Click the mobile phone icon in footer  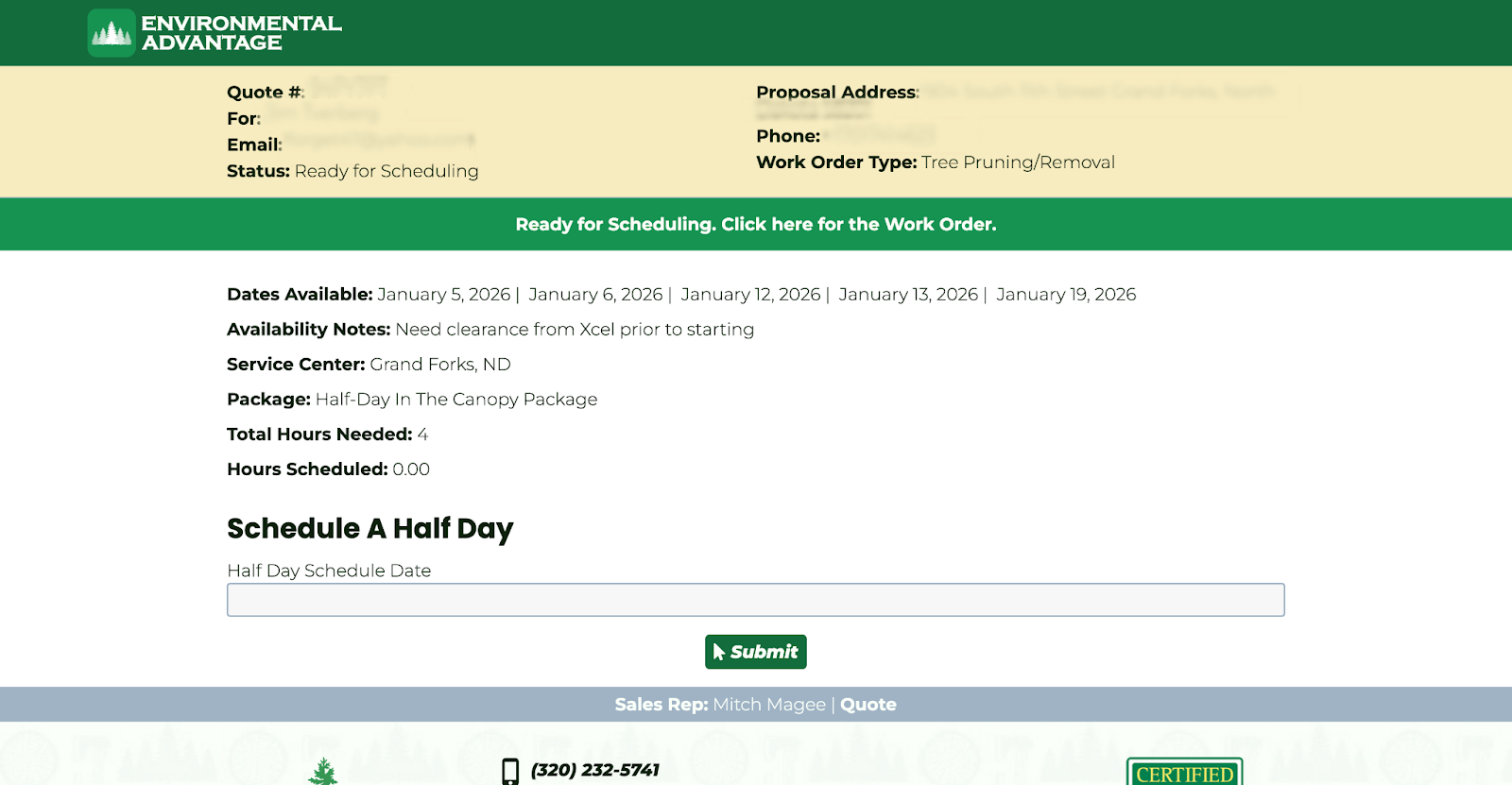click(x=510, y=771)
